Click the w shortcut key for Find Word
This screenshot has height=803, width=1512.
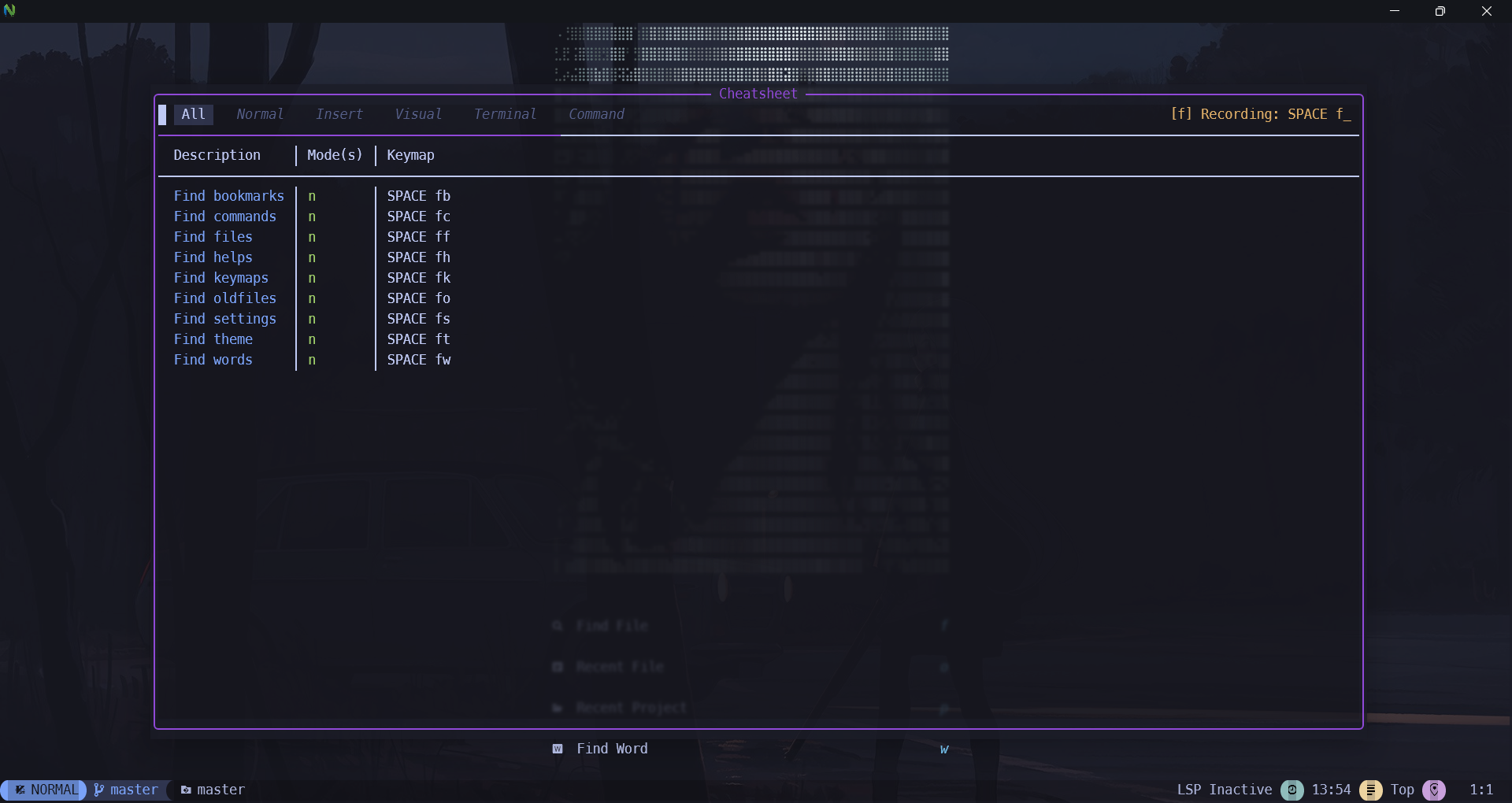944,749
